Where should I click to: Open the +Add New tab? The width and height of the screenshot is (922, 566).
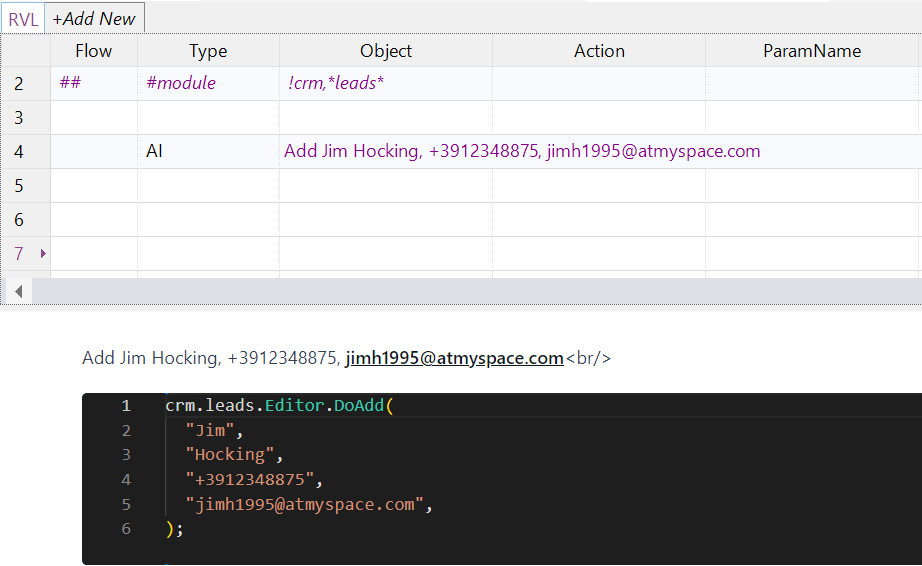(94, 18)
